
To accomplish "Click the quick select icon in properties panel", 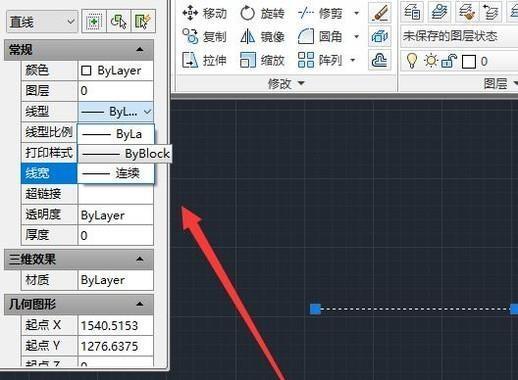I will (143, 22).
